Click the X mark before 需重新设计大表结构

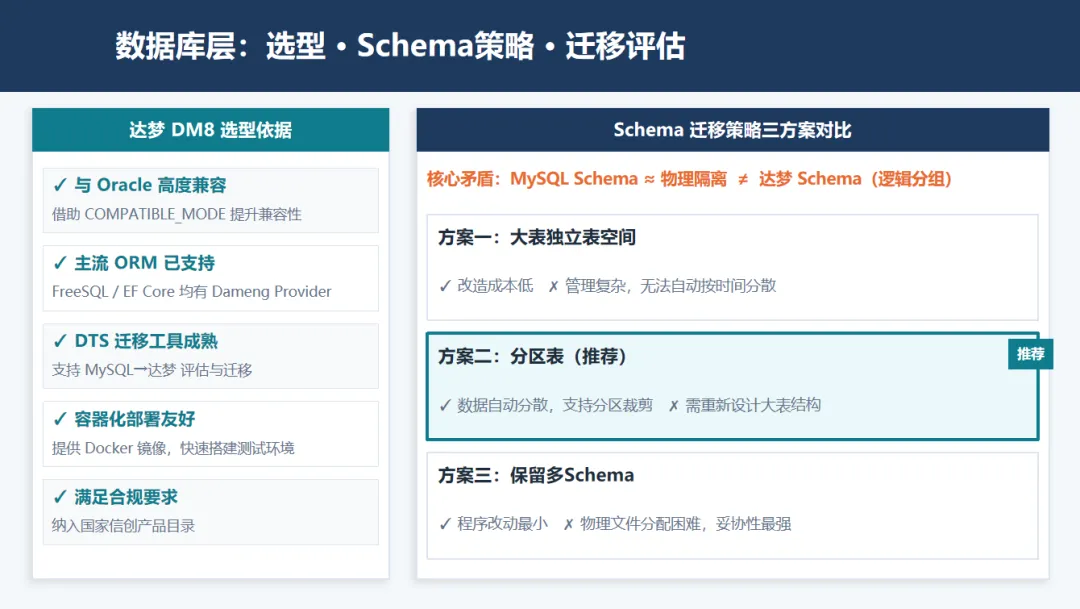point(673,405)
